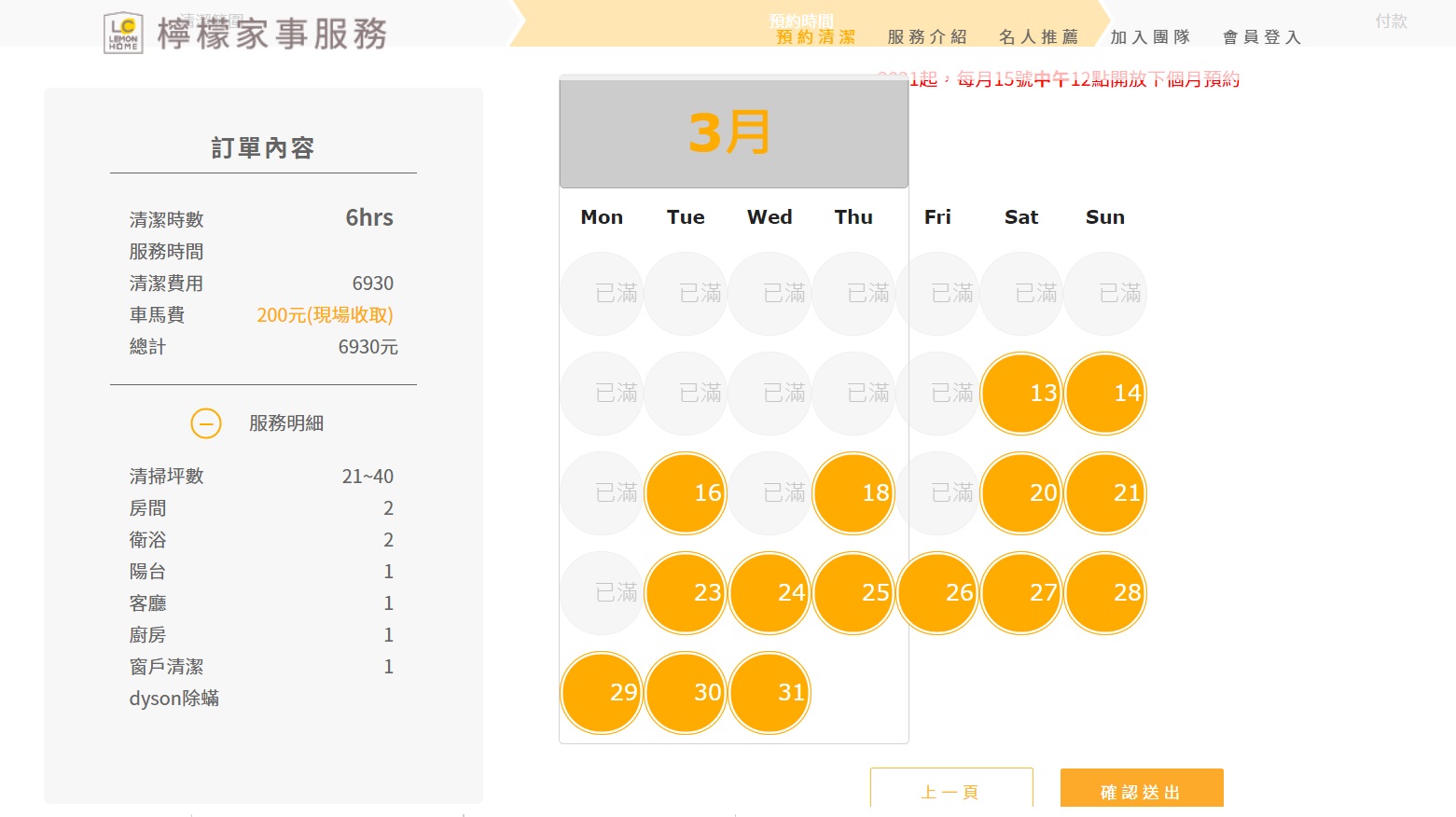Click the Mon column header
This screenshot has height=817, width=1456.
[602, 217]
